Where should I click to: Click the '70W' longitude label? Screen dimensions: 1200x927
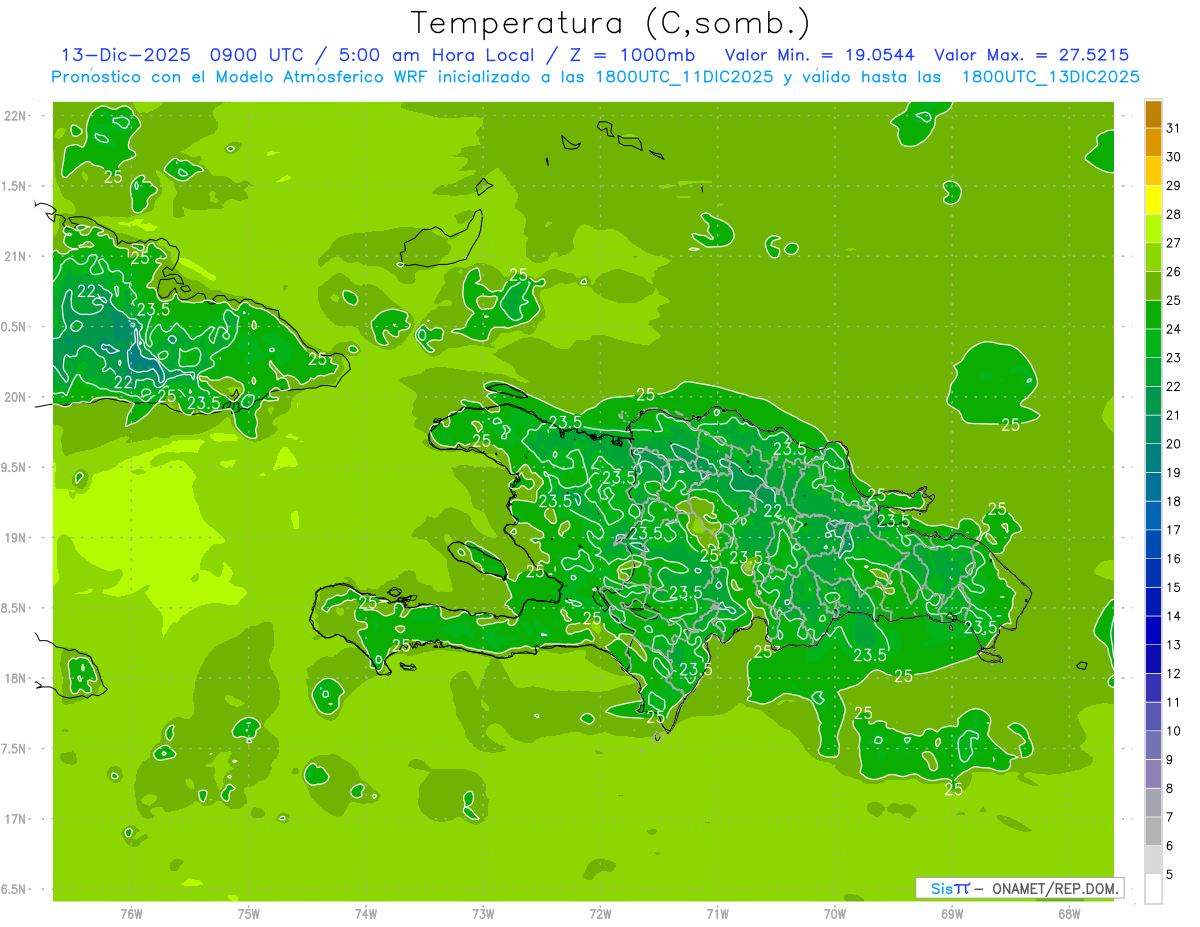point(835,913)
